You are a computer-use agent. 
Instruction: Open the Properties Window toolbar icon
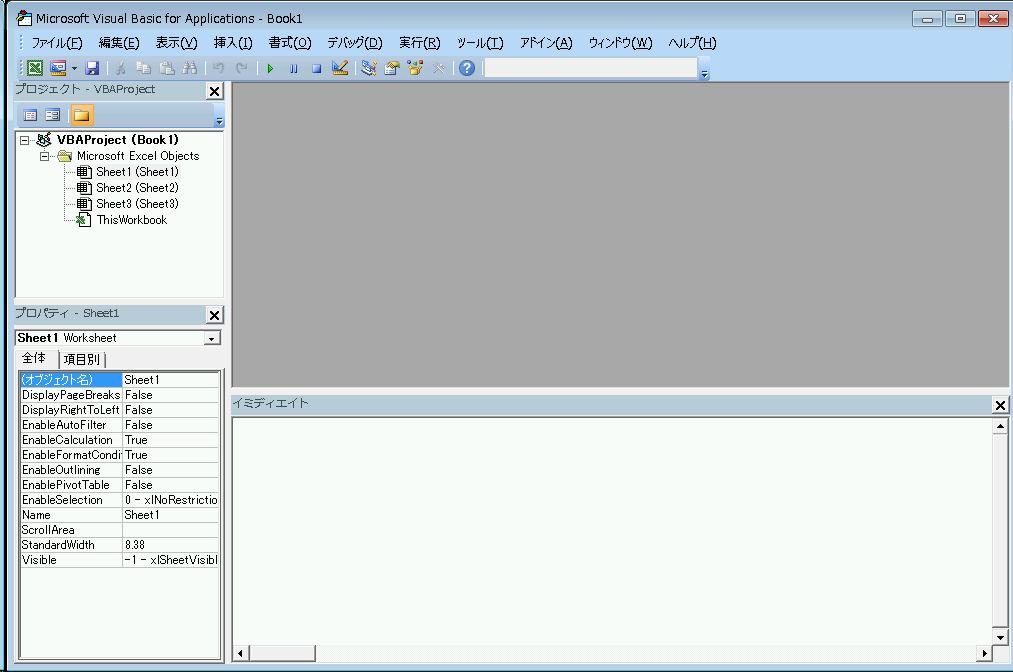click(x=392, y=69)
